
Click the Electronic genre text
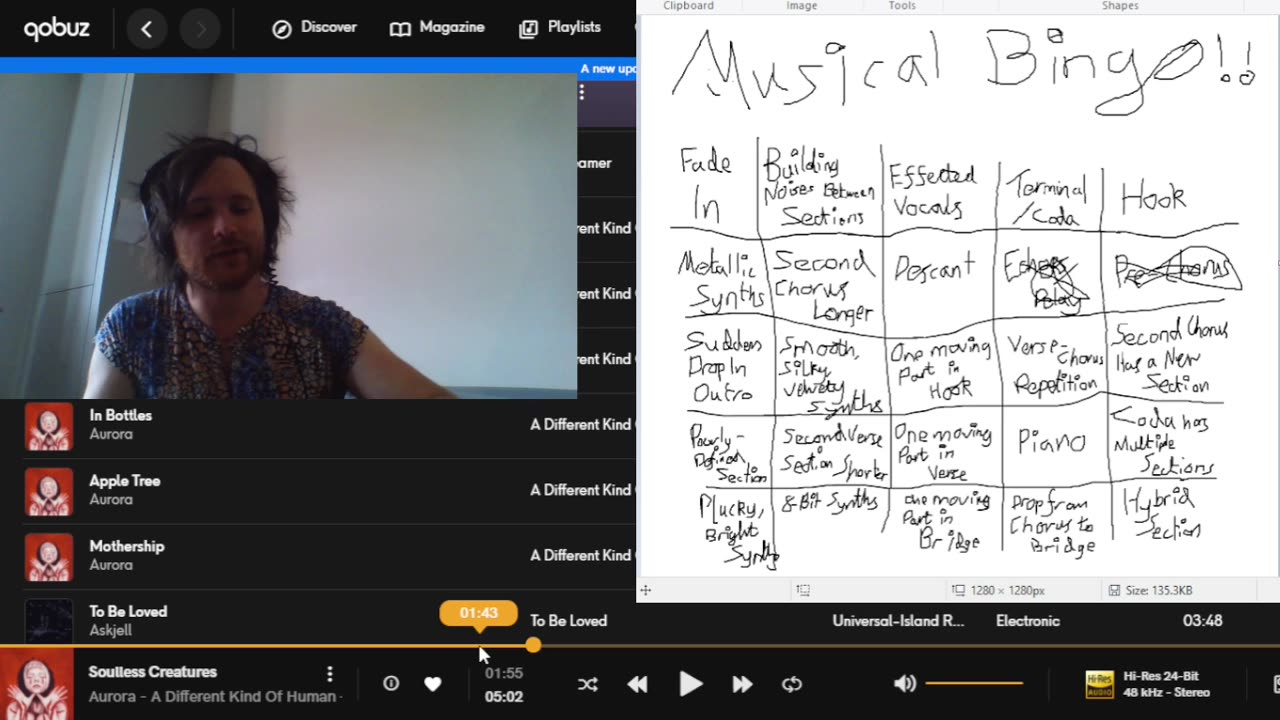pyautogui.click(x=1027, y=621)
